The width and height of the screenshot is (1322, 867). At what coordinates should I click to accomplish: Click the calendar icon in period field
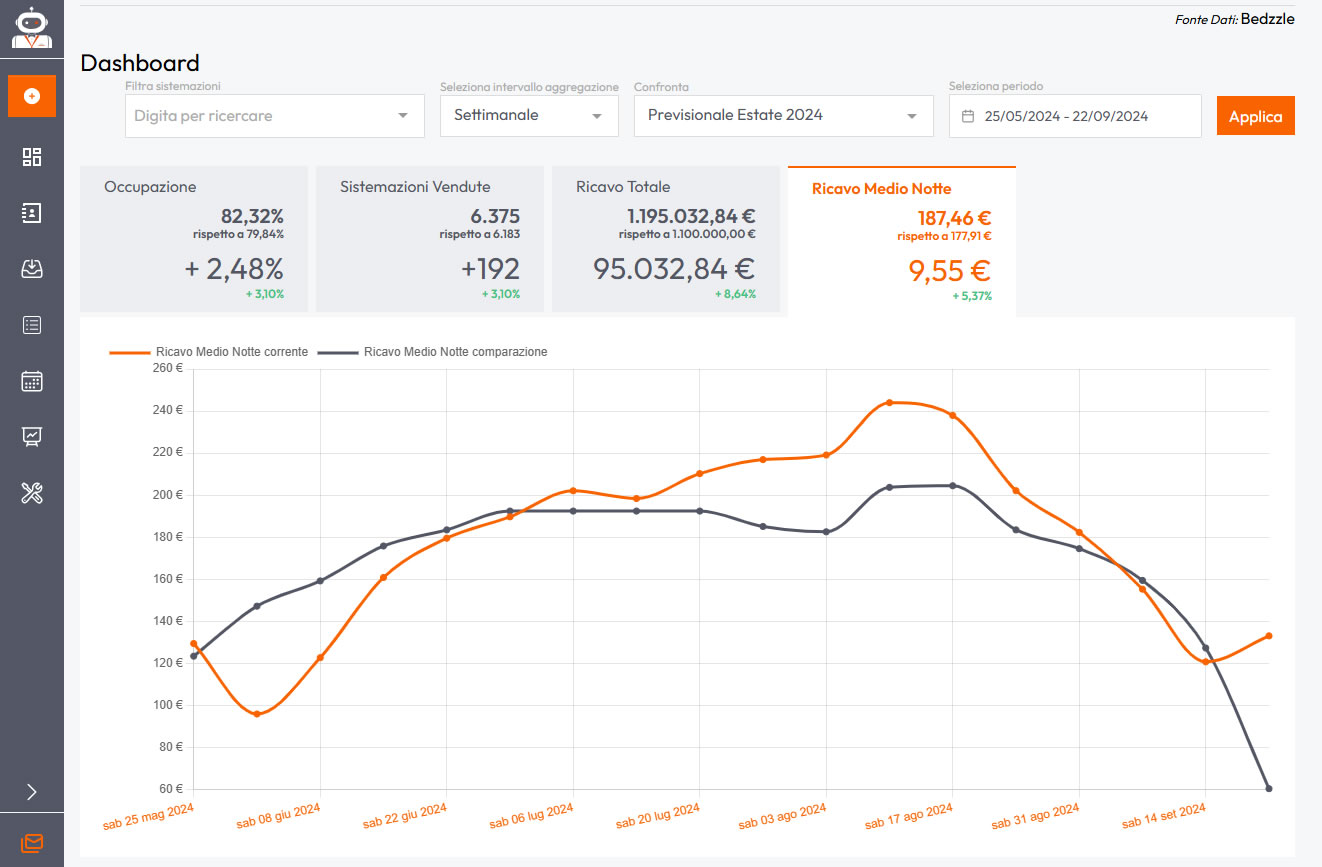(967, 116)
